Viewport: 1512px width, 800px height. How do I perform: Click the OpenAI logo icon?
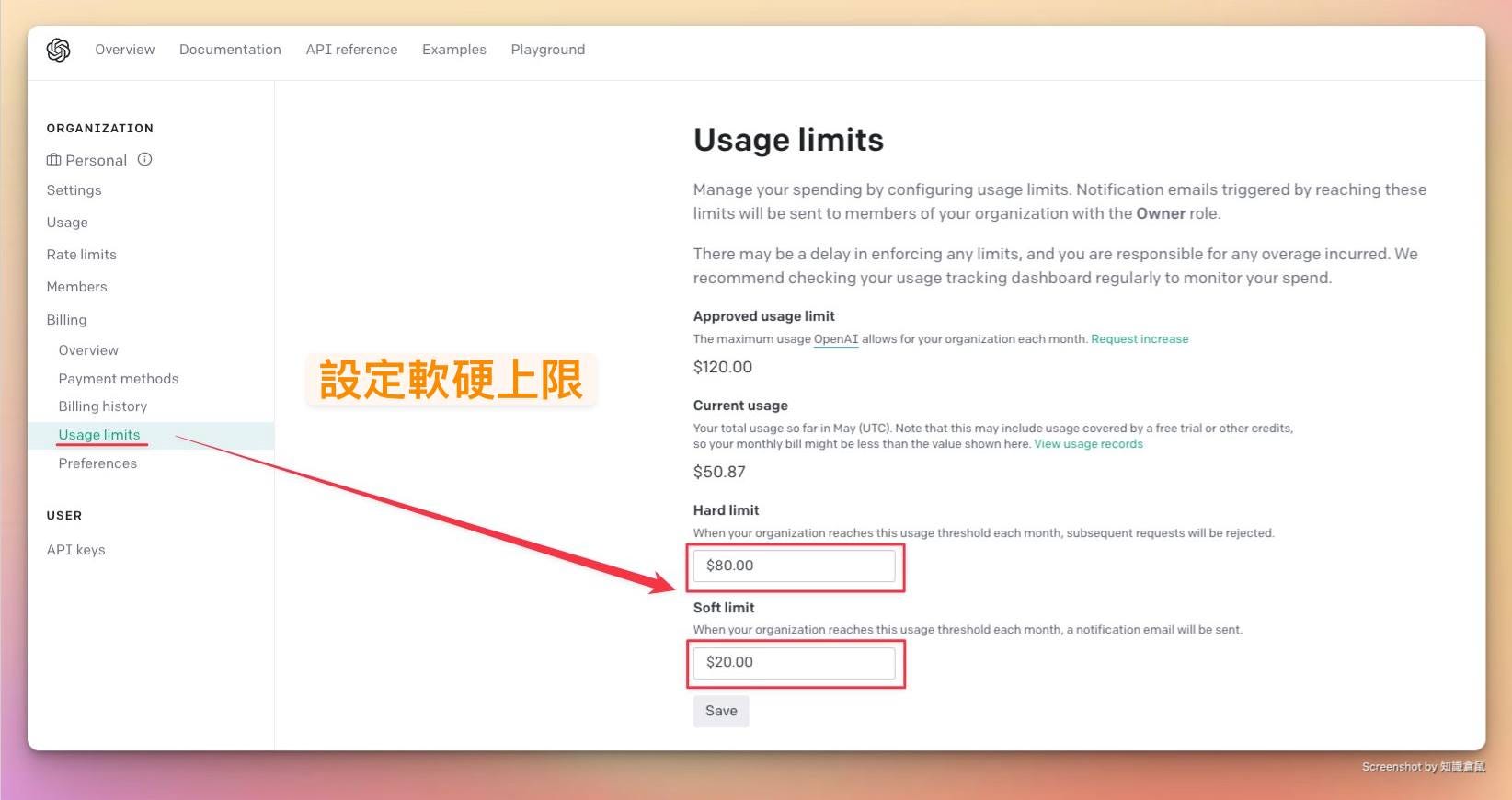[58, 50]
